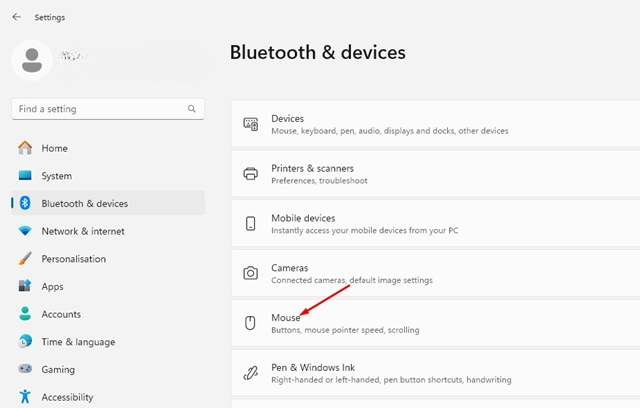
Task: Open the Cameras card title
Action: (x=290, y=268)
